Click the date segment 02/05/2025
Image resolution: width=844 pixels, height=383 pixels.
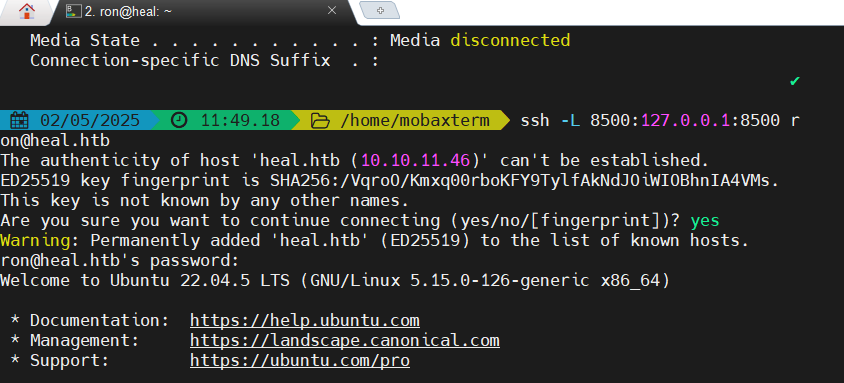(x=90, y=120)
